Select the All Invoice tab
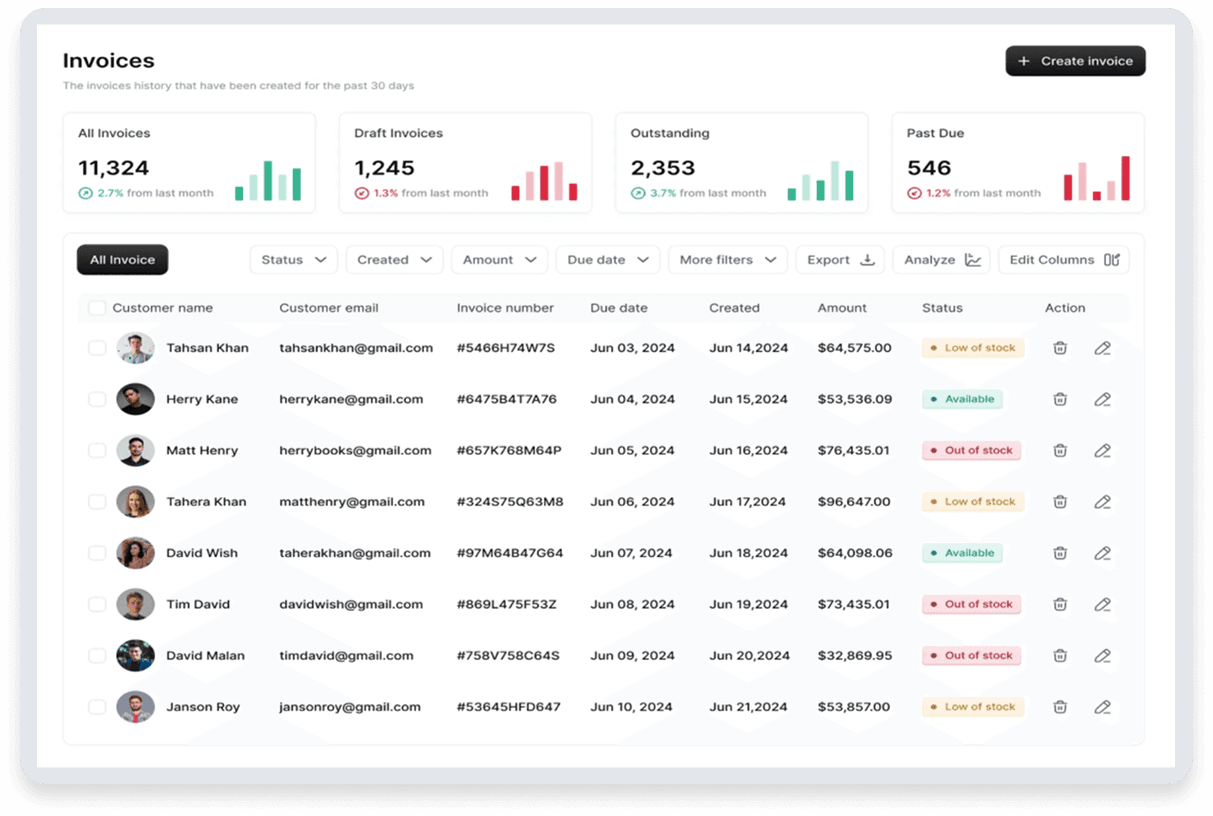 pyautogui.click(x=122, y=260)
